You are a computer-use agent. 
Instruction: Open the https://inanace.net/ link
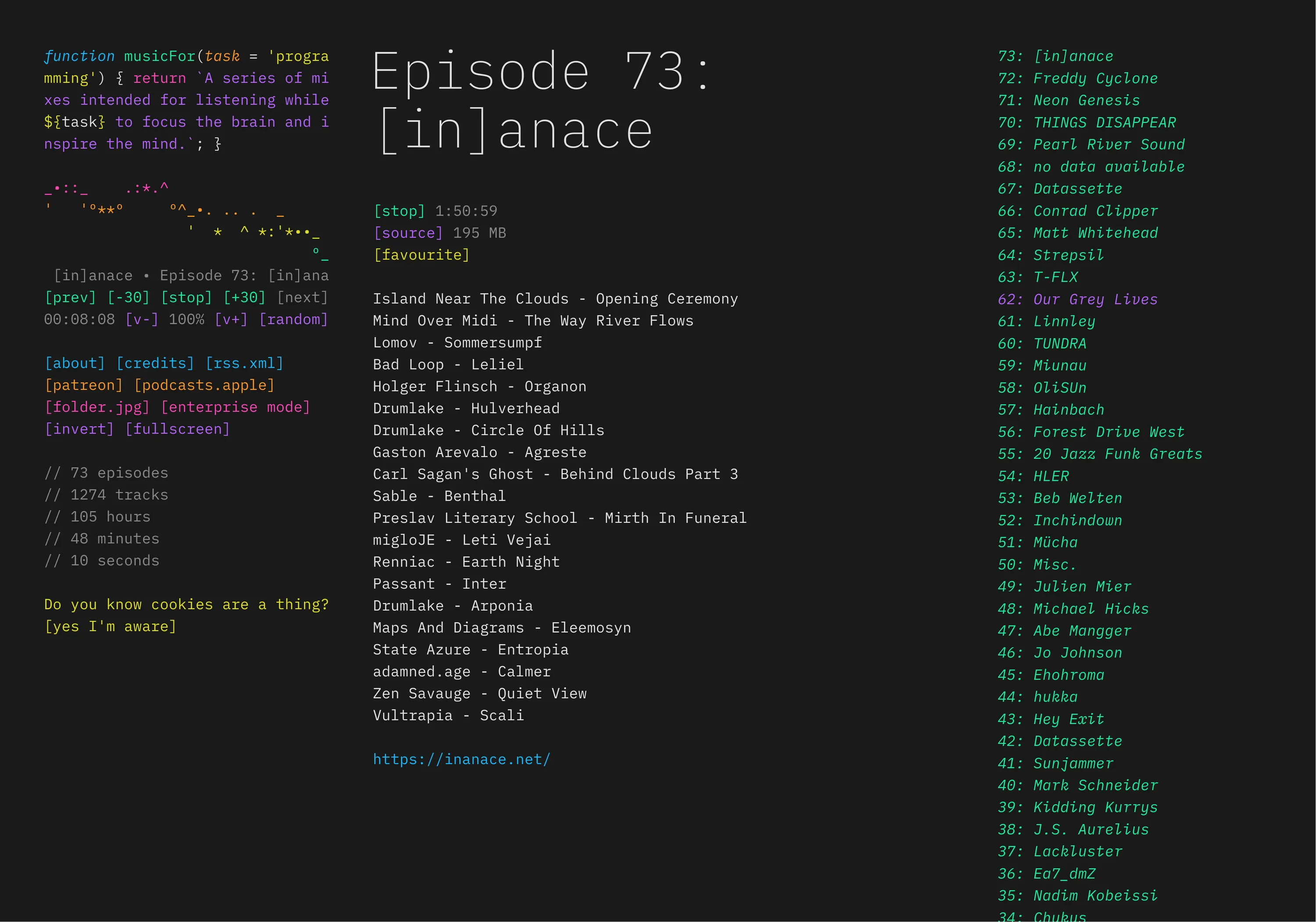coord(461,759)
